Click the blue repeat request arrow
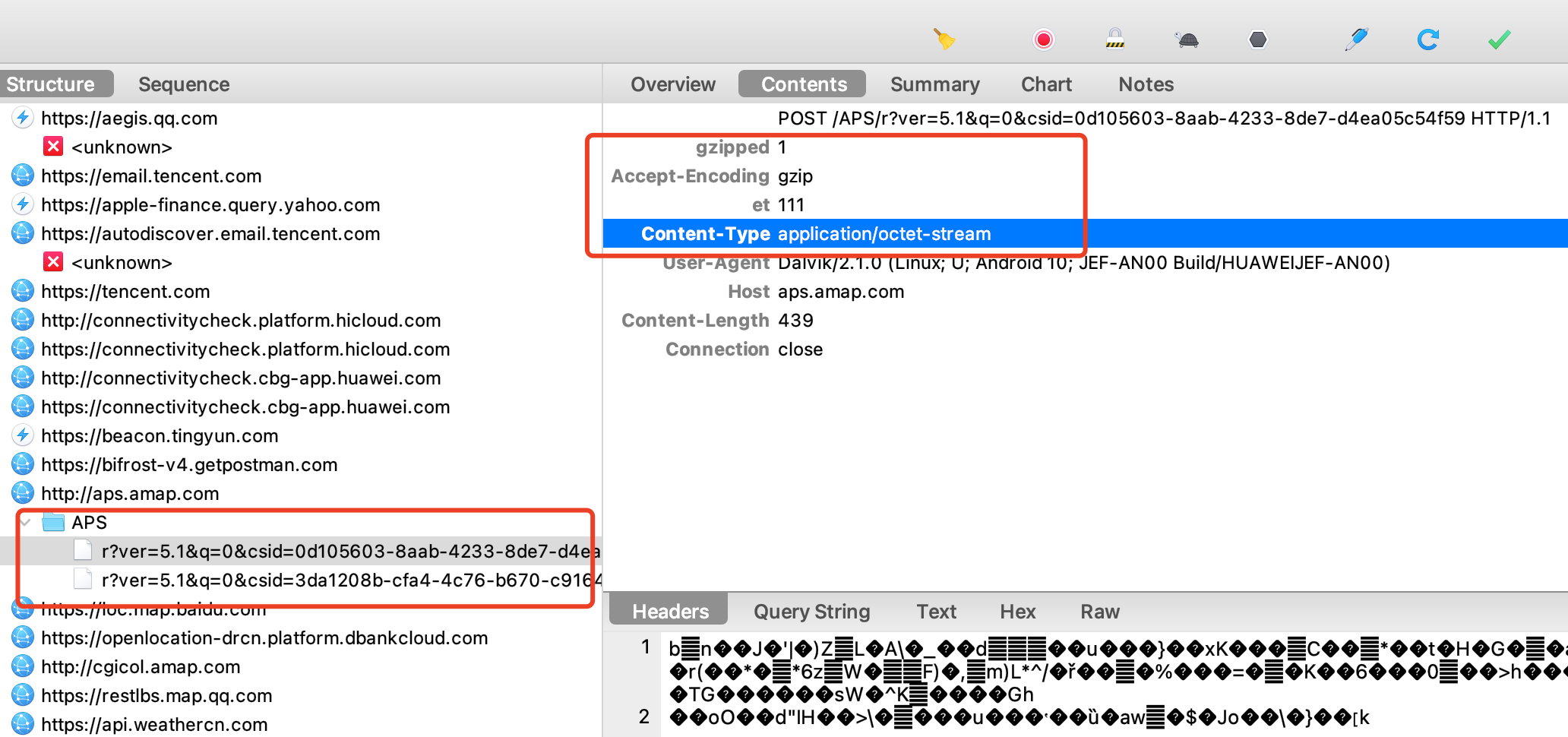 tap(1428, 40)
